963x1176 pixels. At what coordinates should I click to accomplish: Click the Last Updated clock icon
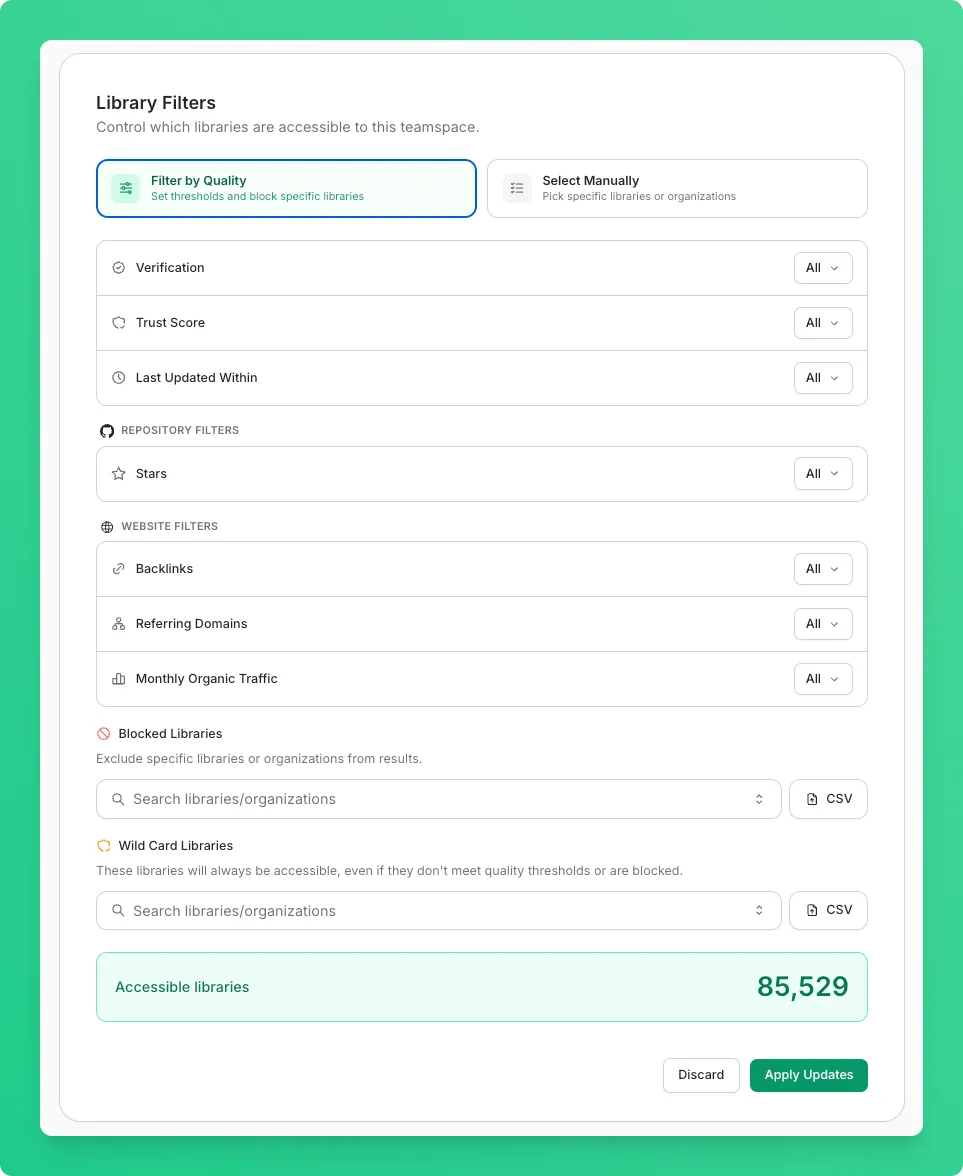(118, 378)
